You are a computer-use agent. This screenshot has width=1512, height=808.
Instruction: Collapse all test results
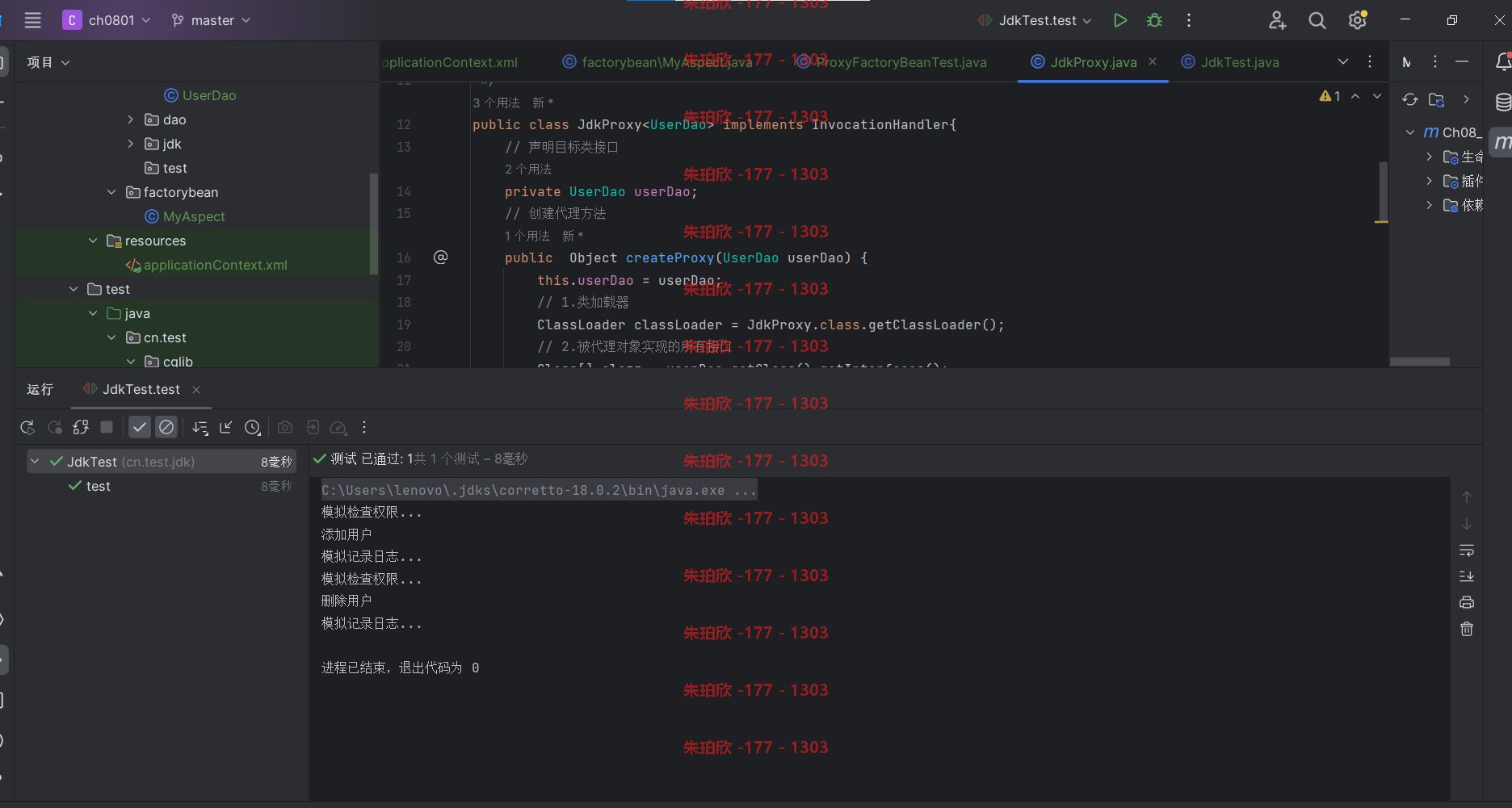[226, 427]
